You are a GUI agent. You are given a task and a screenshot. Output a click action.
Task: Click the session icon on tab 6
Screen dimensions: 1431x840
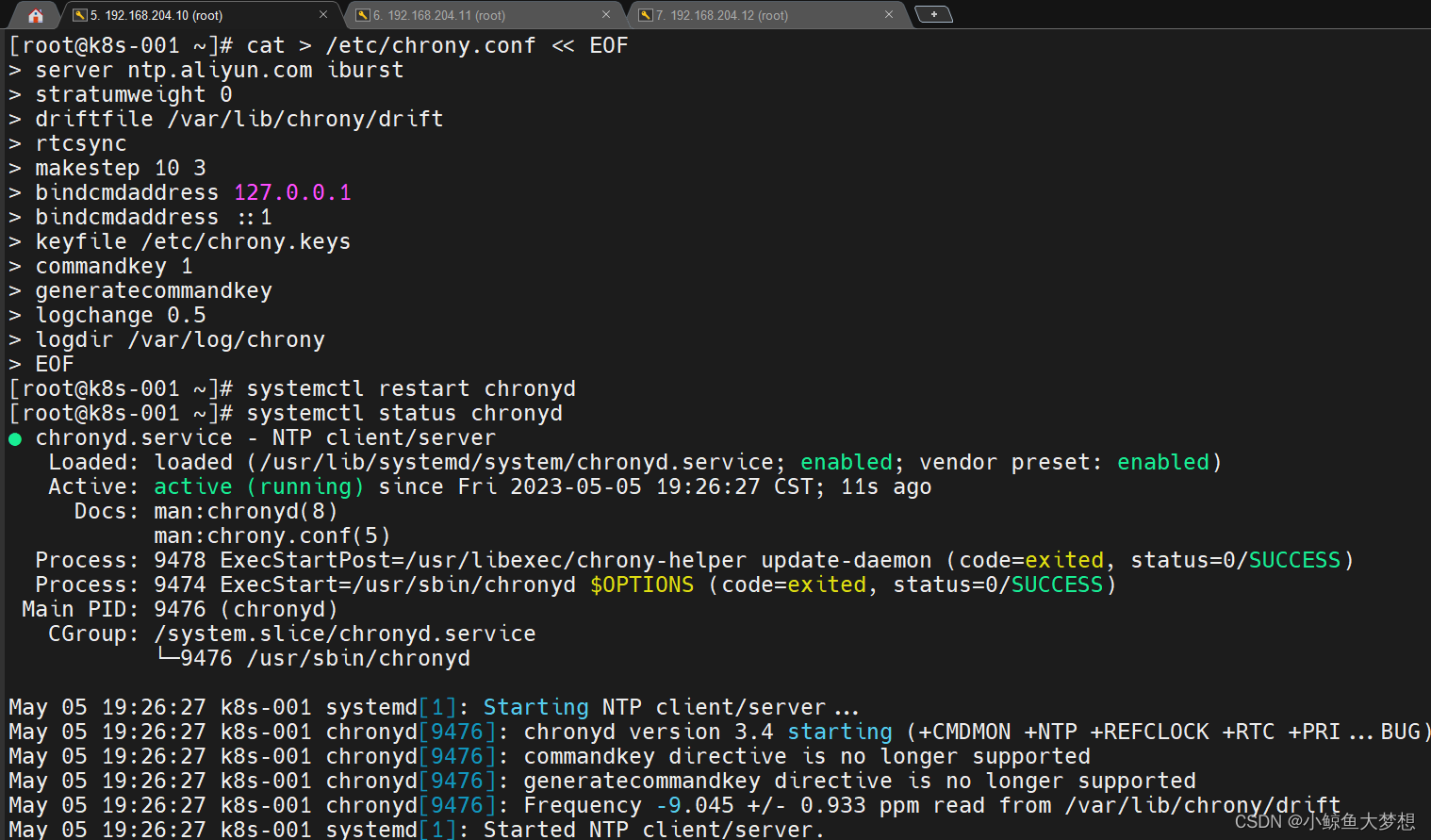pos(363,15)
